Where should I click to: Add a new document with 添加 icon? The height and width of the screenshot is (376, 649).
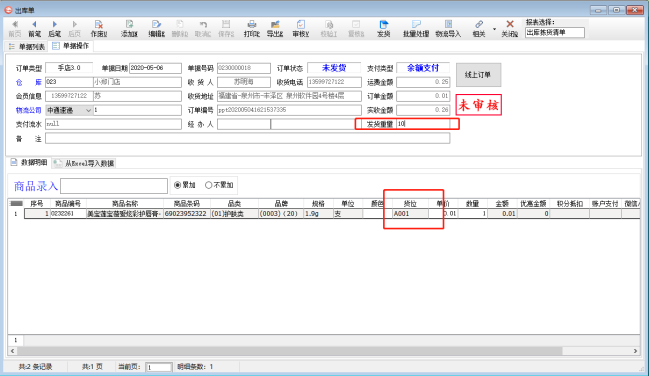pos(129,29)
